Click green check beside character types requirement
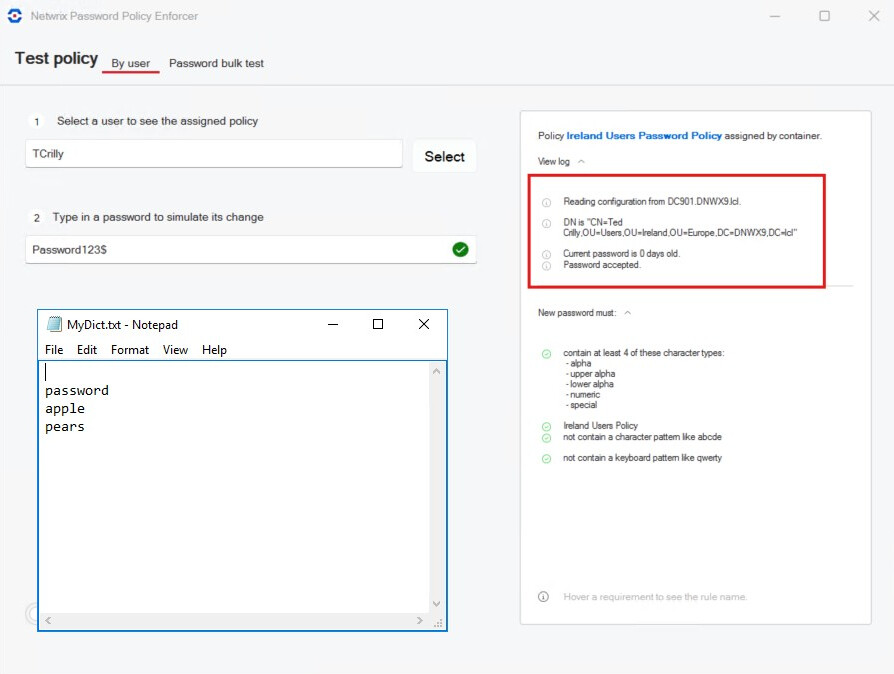The image size is (894, 674). pyautogui.click(x=546, y=354)
